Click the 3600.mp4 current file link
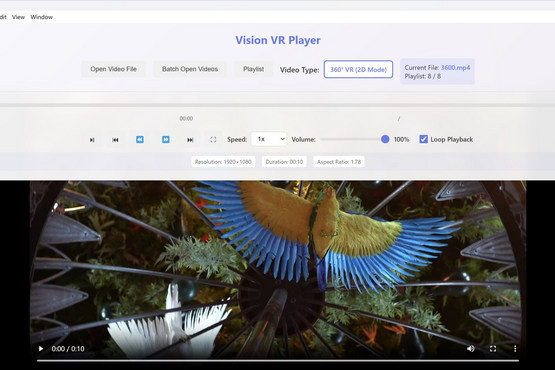This screenshot has width=555, height=370. pos(455,68)
